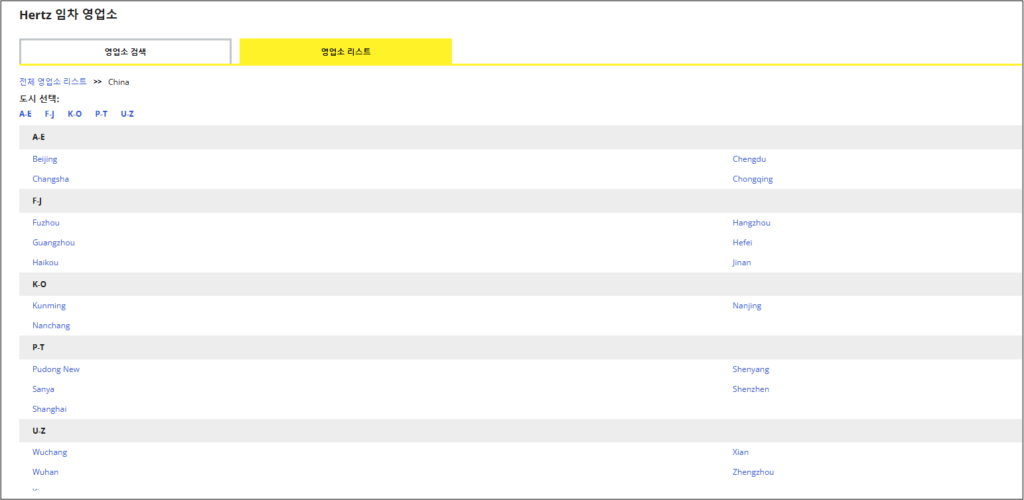1024x500 pixels.
Task: Click the F-J gray section header
Action: [x=520, y=201]
